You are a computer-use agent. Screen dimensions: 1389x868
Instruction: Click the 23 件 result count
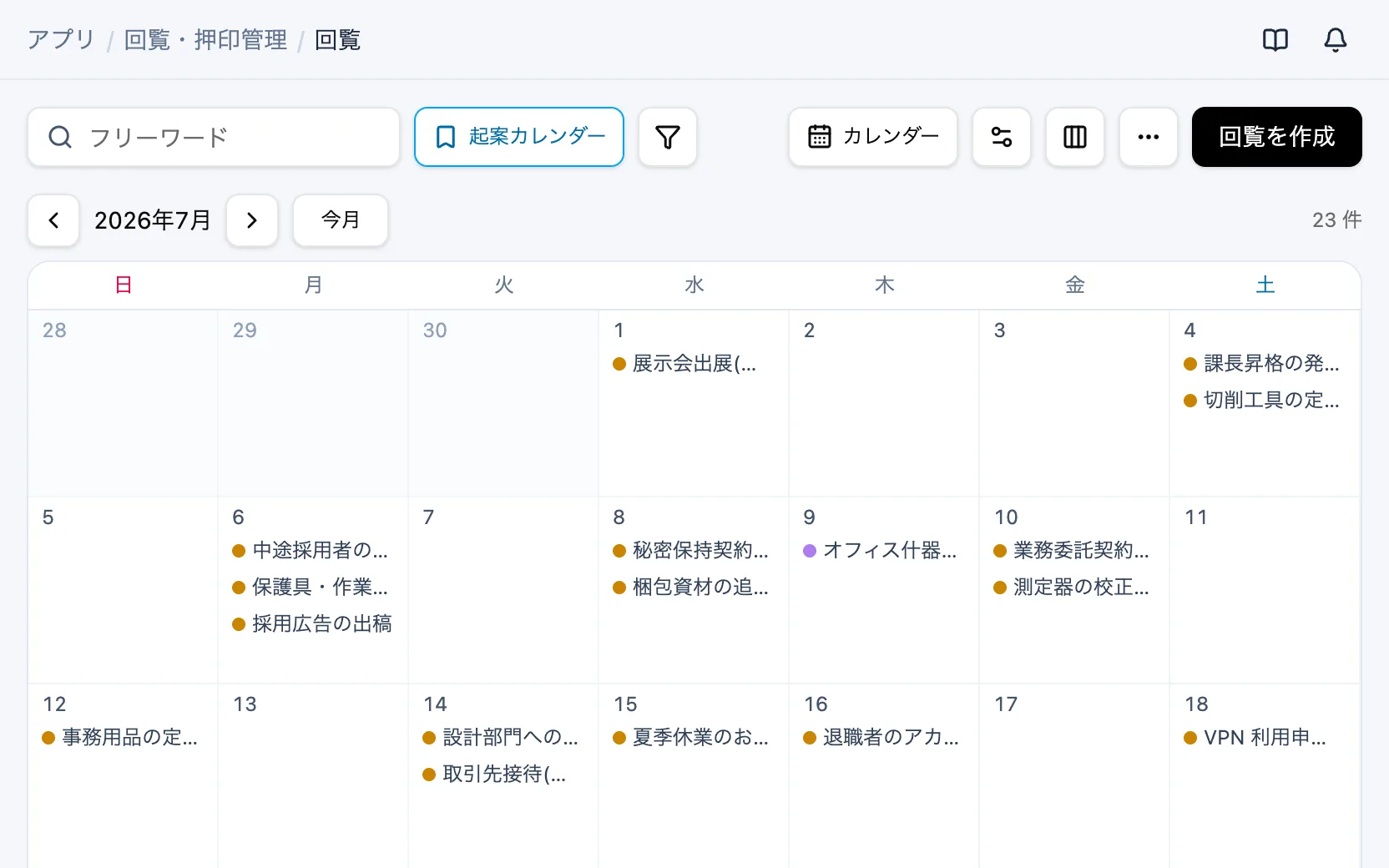pos(1336,220)
